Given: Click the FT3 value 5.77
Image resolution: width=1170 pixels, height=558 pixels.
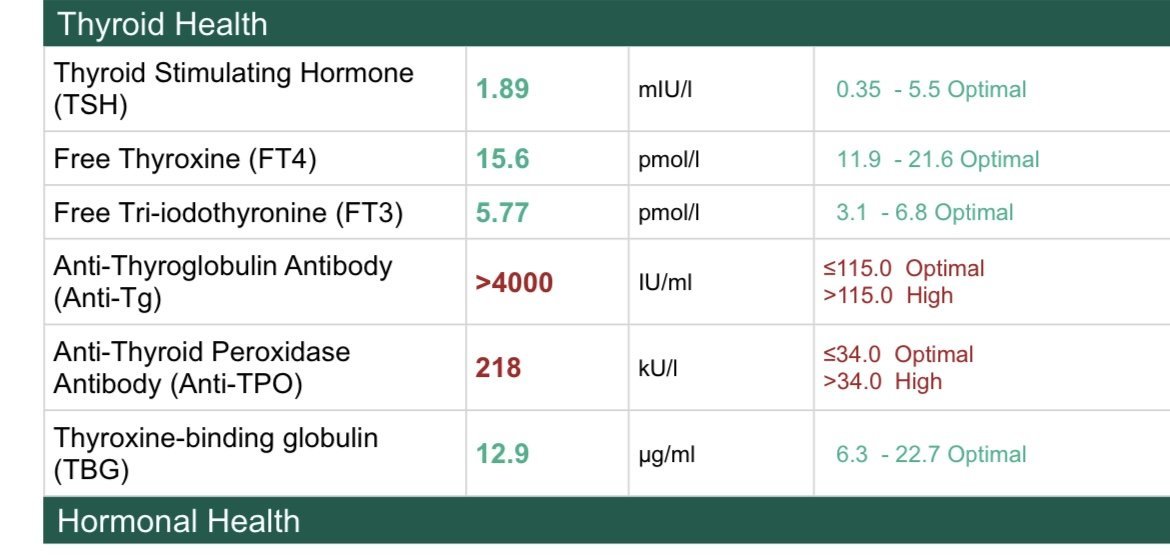Looking at the screenshot, I should 502,213.
